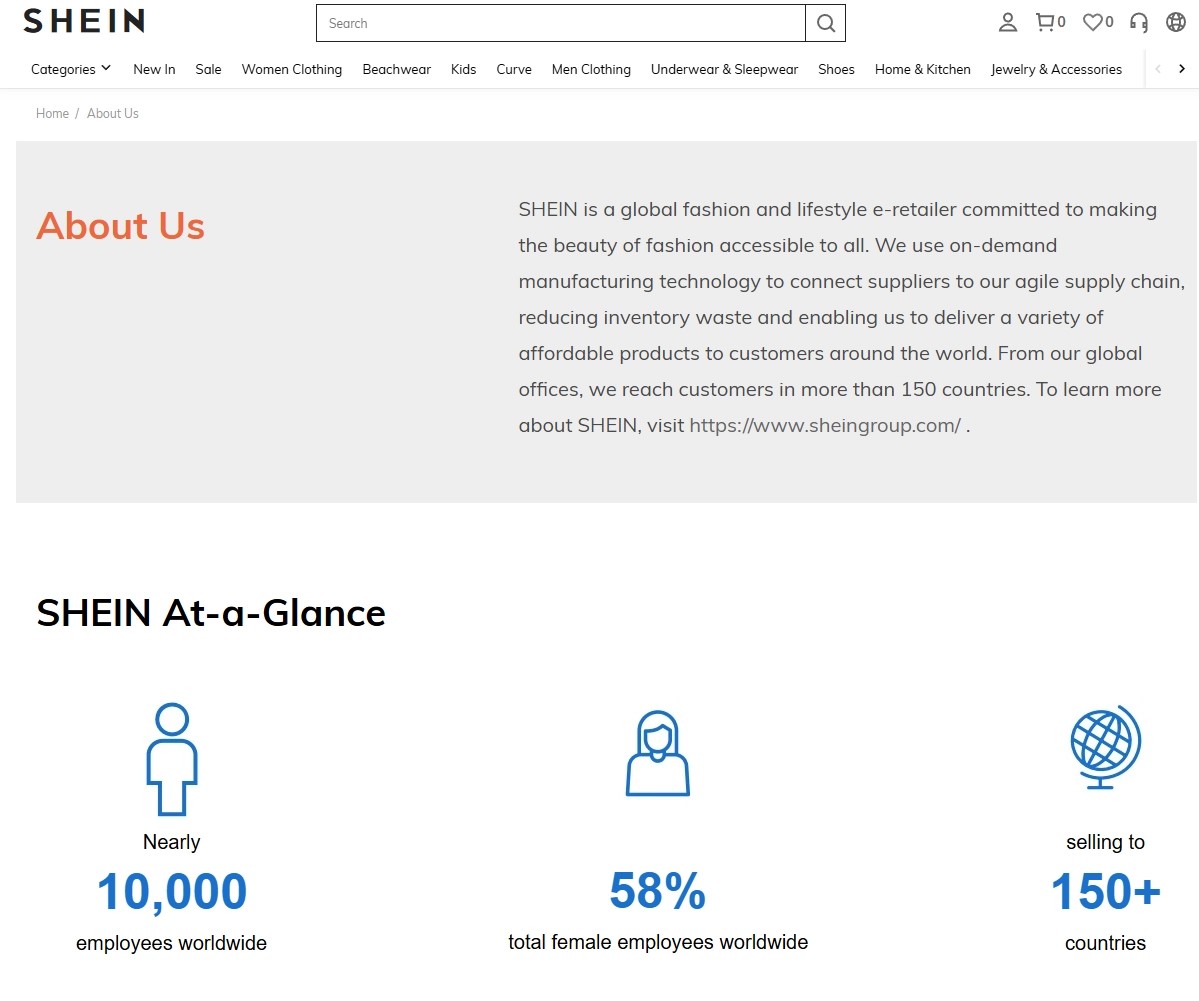Show previous navigation items with left arrow
Screen dimensions: 1199x1001
1158,69
